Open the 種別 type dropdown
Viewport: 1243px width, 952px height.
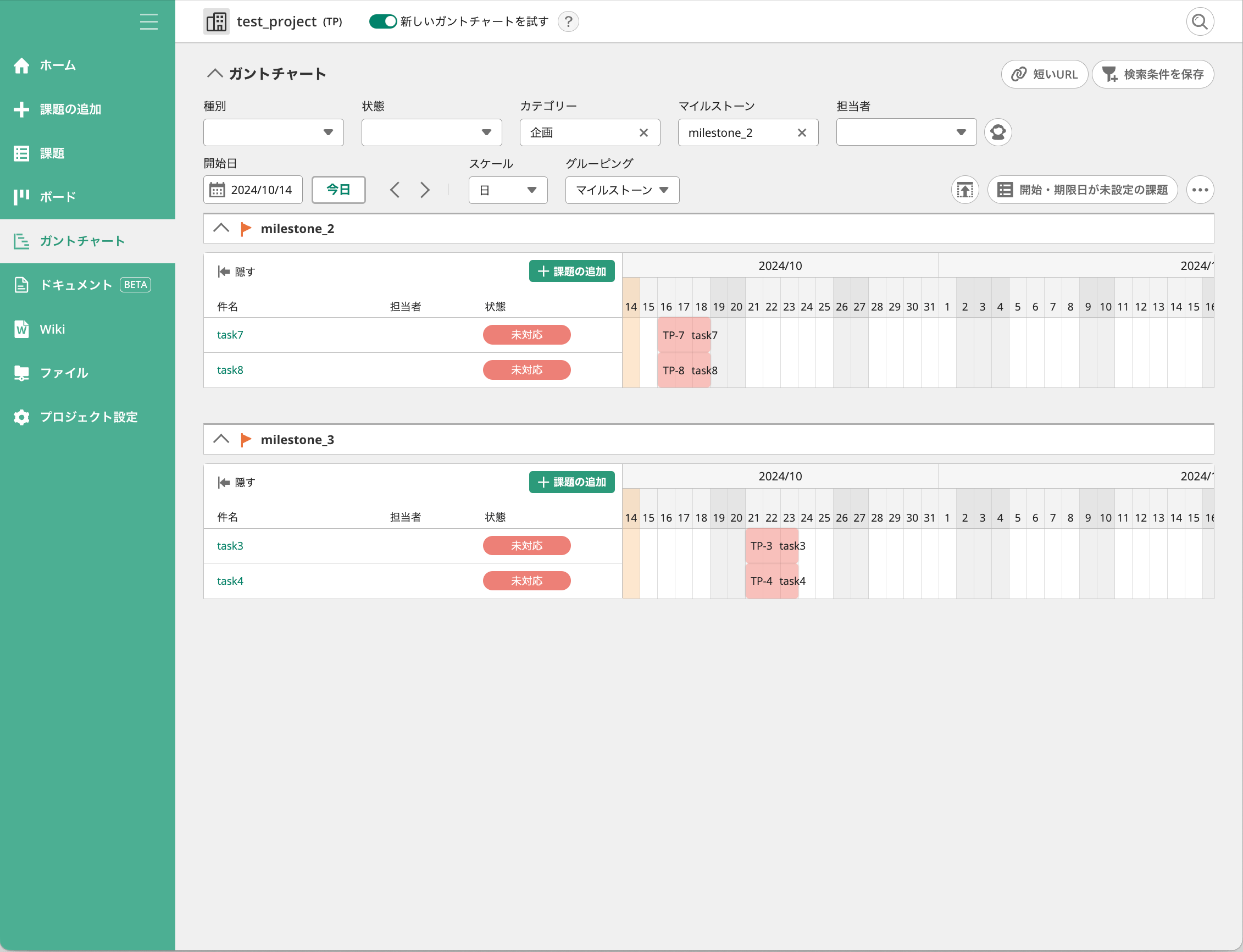pyautogui.click(x=273, y=132)
